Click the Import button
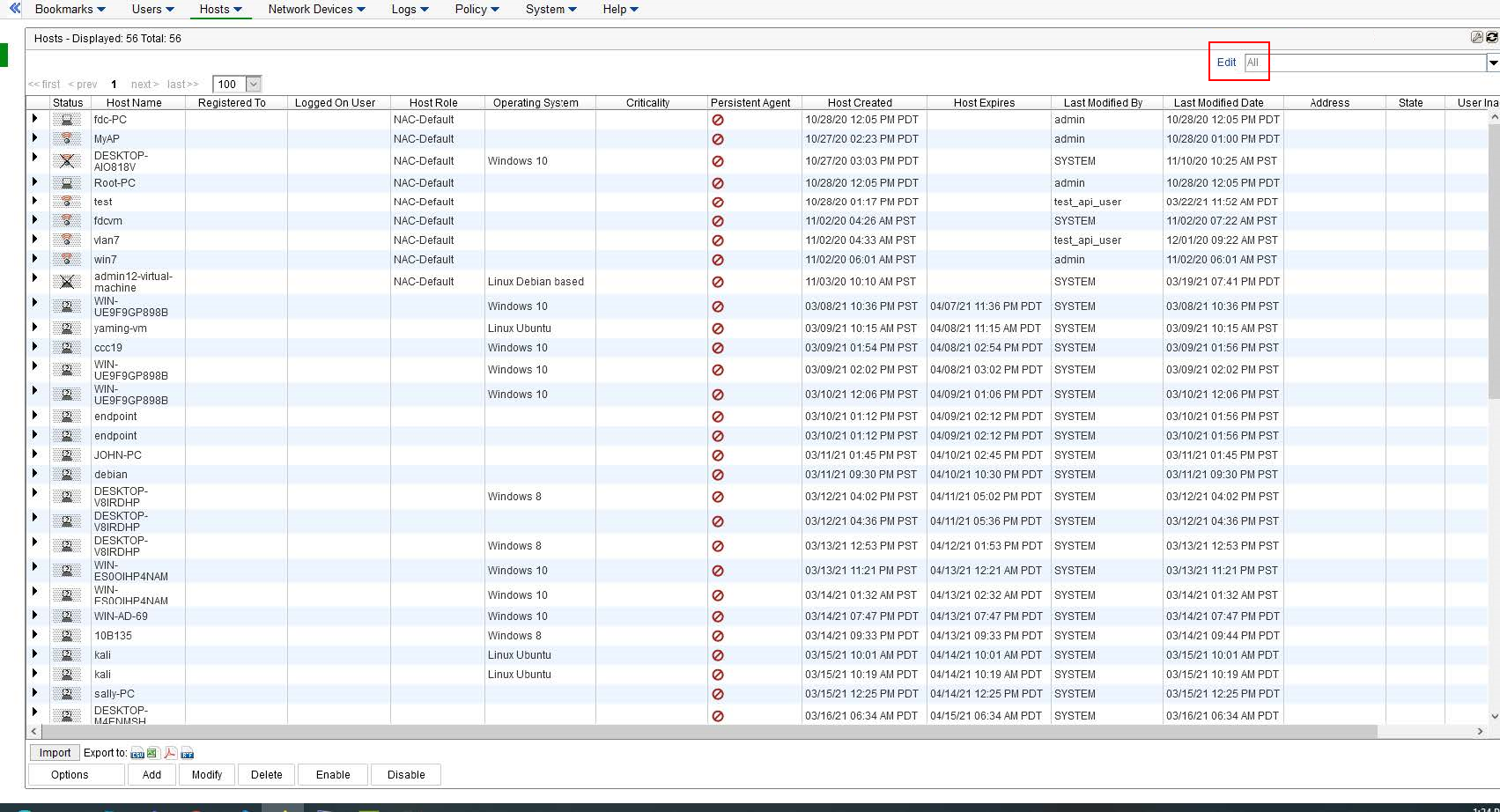This screenshot has height=812, width=1500. pos(55,753)
